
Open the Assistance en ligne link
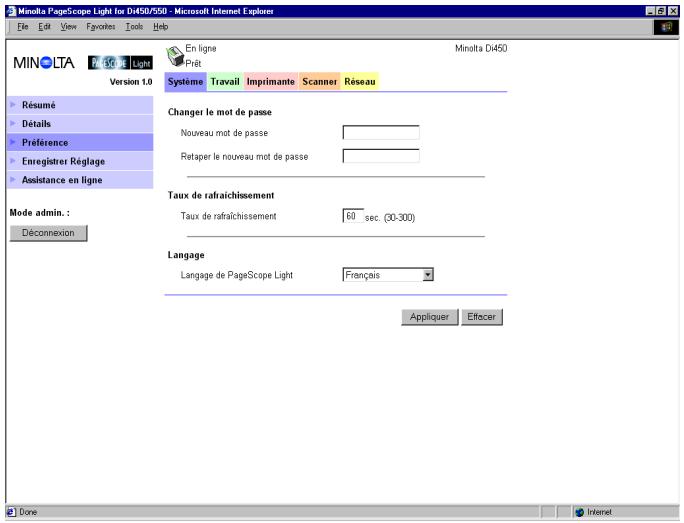tap(80, 180)
